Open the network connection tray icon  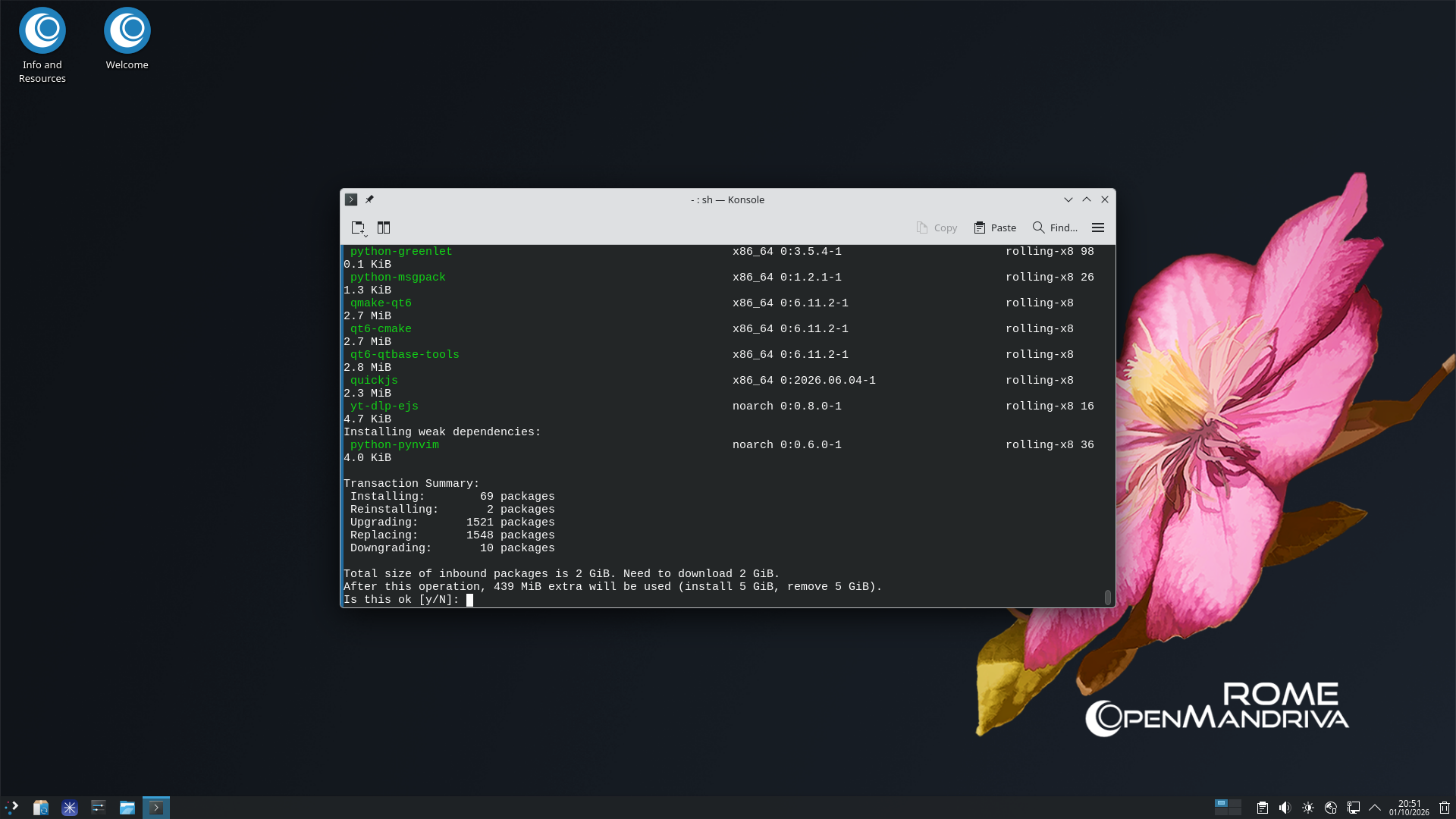(1354, 808)
